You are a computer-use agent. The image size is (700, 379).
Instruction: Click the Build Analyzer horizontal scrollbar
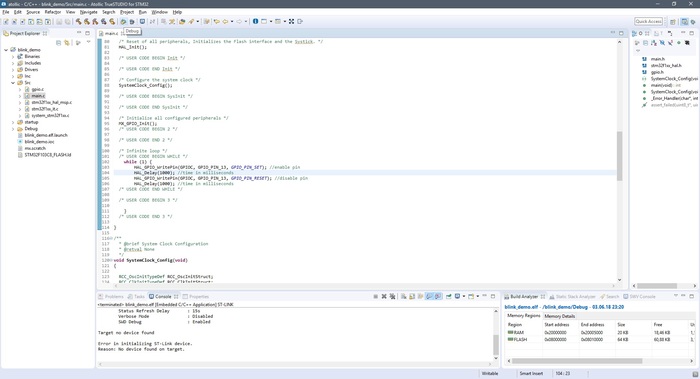point(577,361)
